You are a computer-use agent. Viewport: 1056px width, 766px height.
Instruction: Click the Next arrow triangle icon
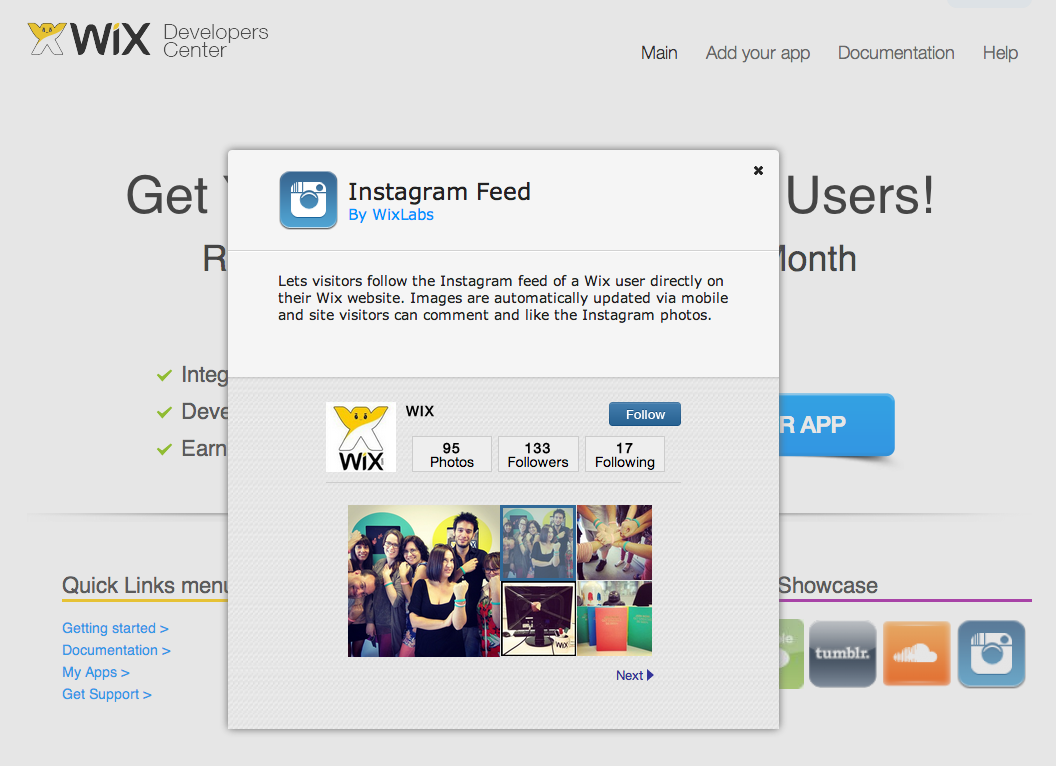(651, 675)
